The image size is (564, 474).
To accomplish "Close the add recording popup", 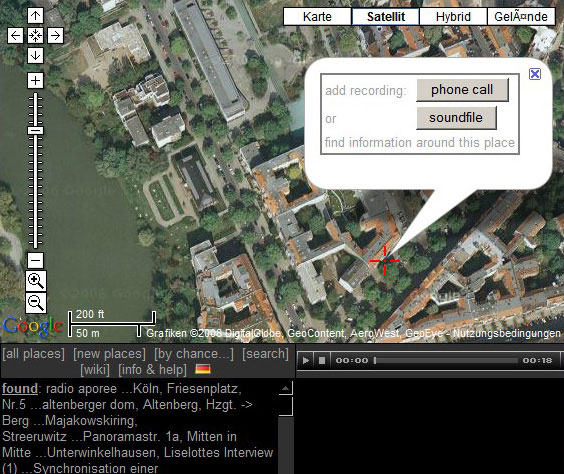I will (535, 74).
